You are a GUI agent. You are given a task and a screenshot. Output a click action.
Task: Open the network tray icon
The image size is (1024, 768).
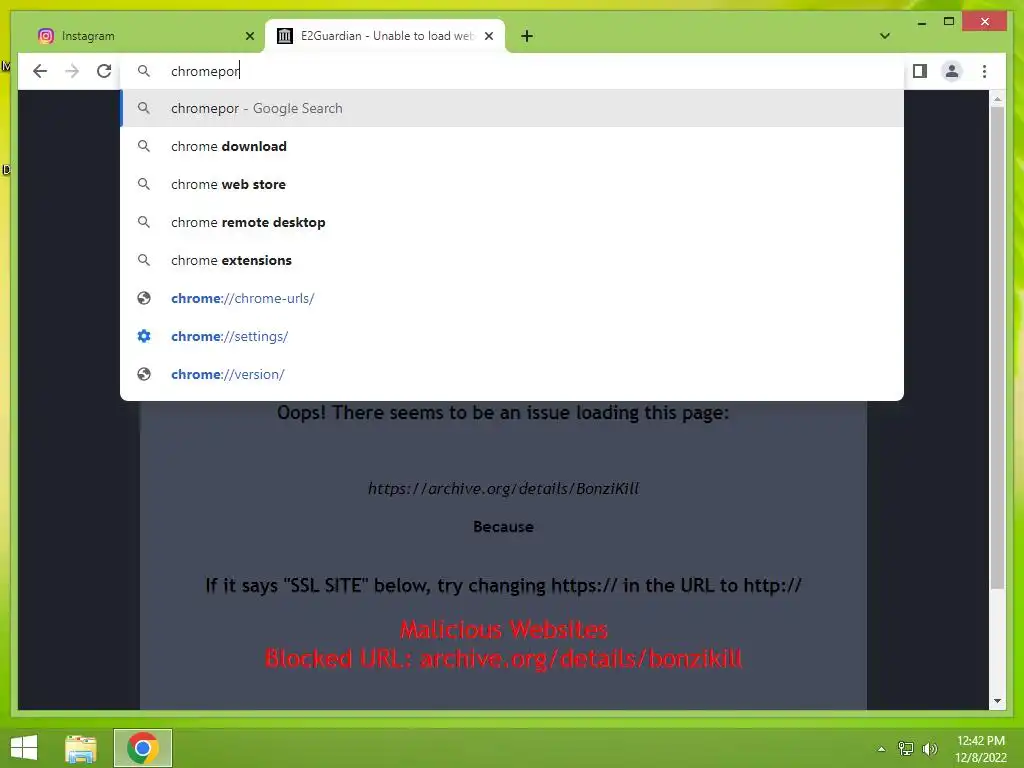pos(905,749)
